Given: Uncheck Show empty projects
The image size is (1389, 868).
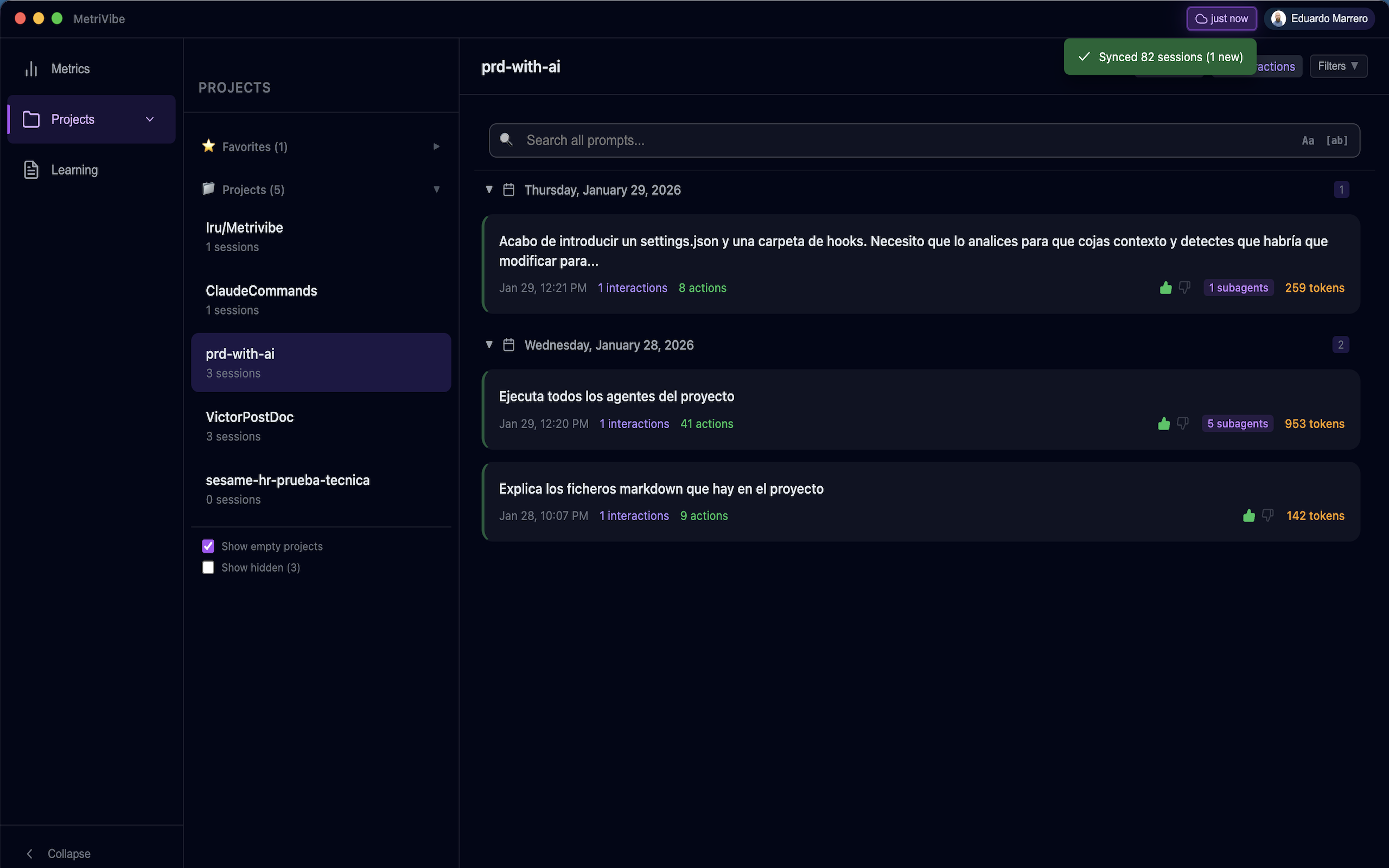Looking at the screenshot, I should pos(208,546).
